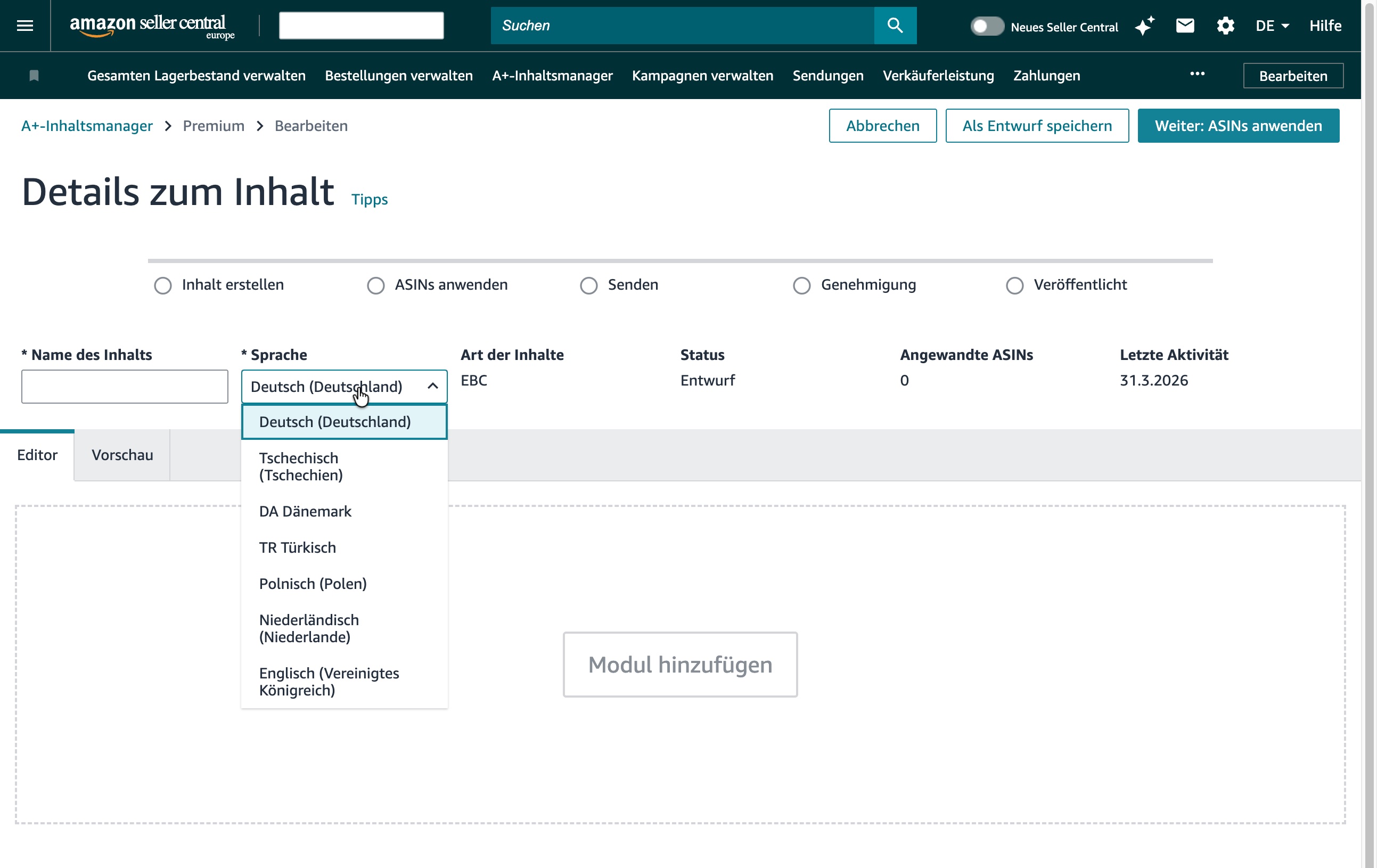1377x868 pixels.
Task: Open Sendungen menu item
Action: pos(827,76)
